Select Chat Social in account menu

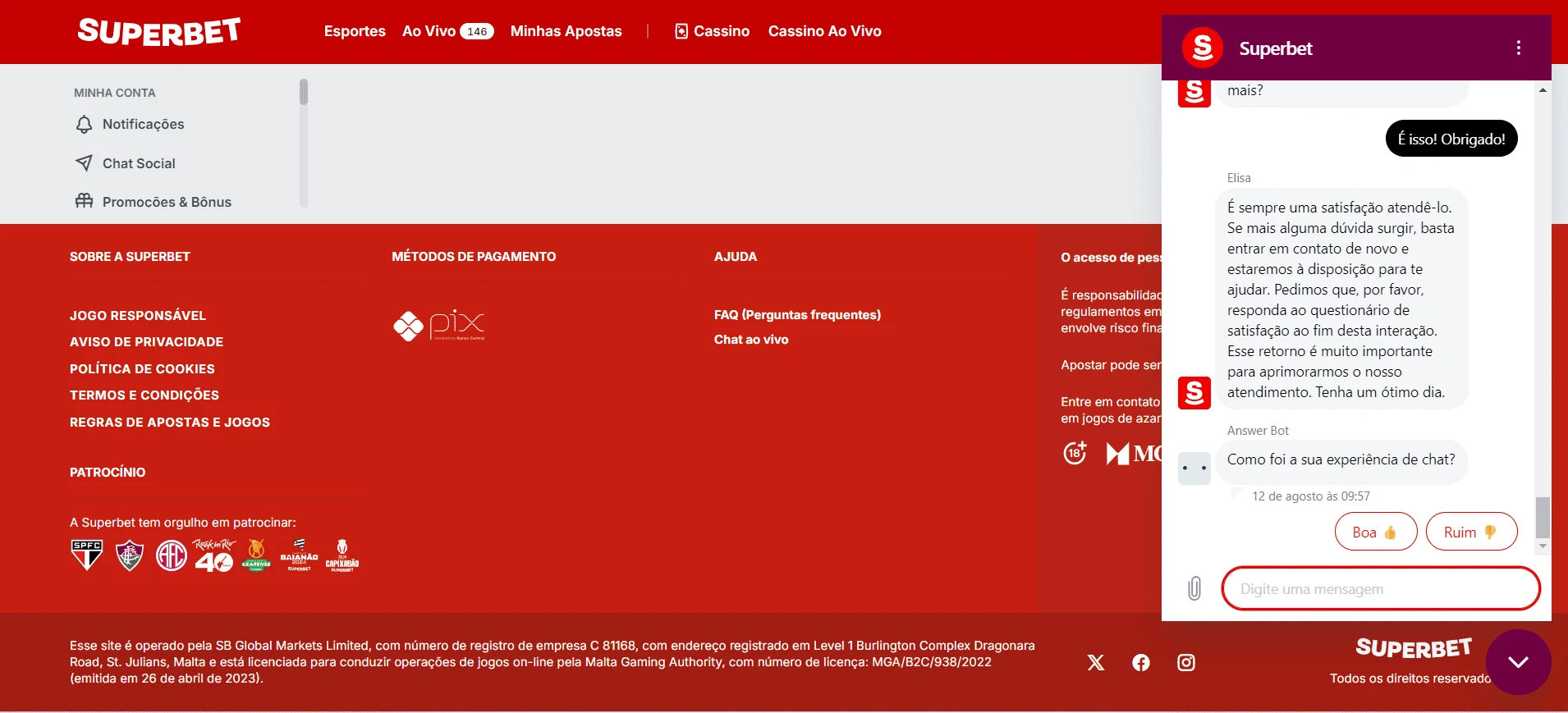point(139,163)
